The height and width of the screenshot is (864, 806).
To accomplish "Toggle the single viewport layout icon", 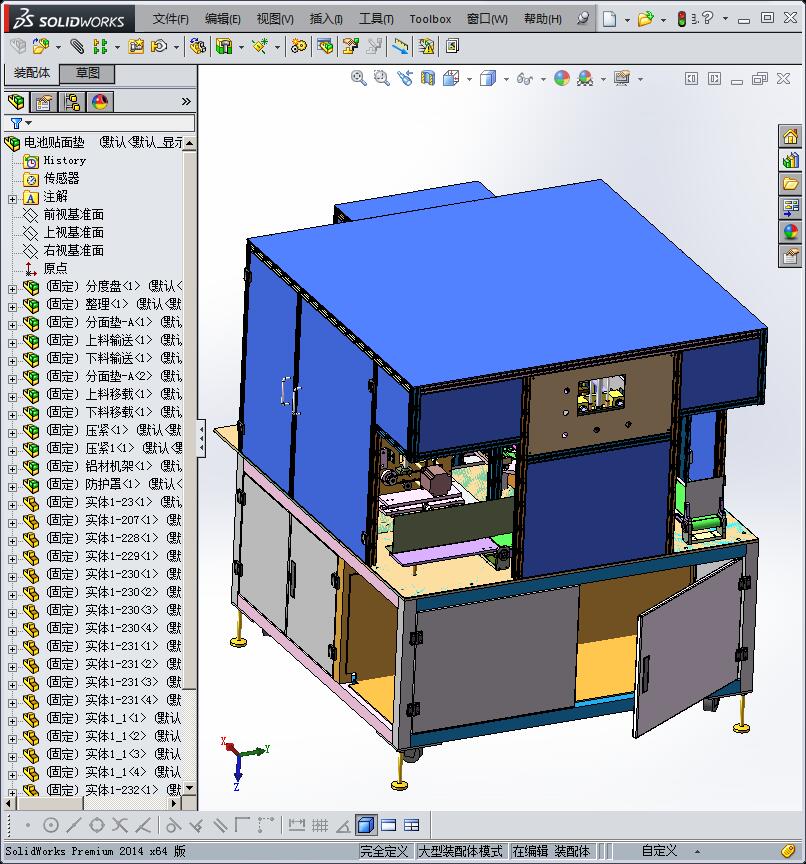I will pos(388,825).
